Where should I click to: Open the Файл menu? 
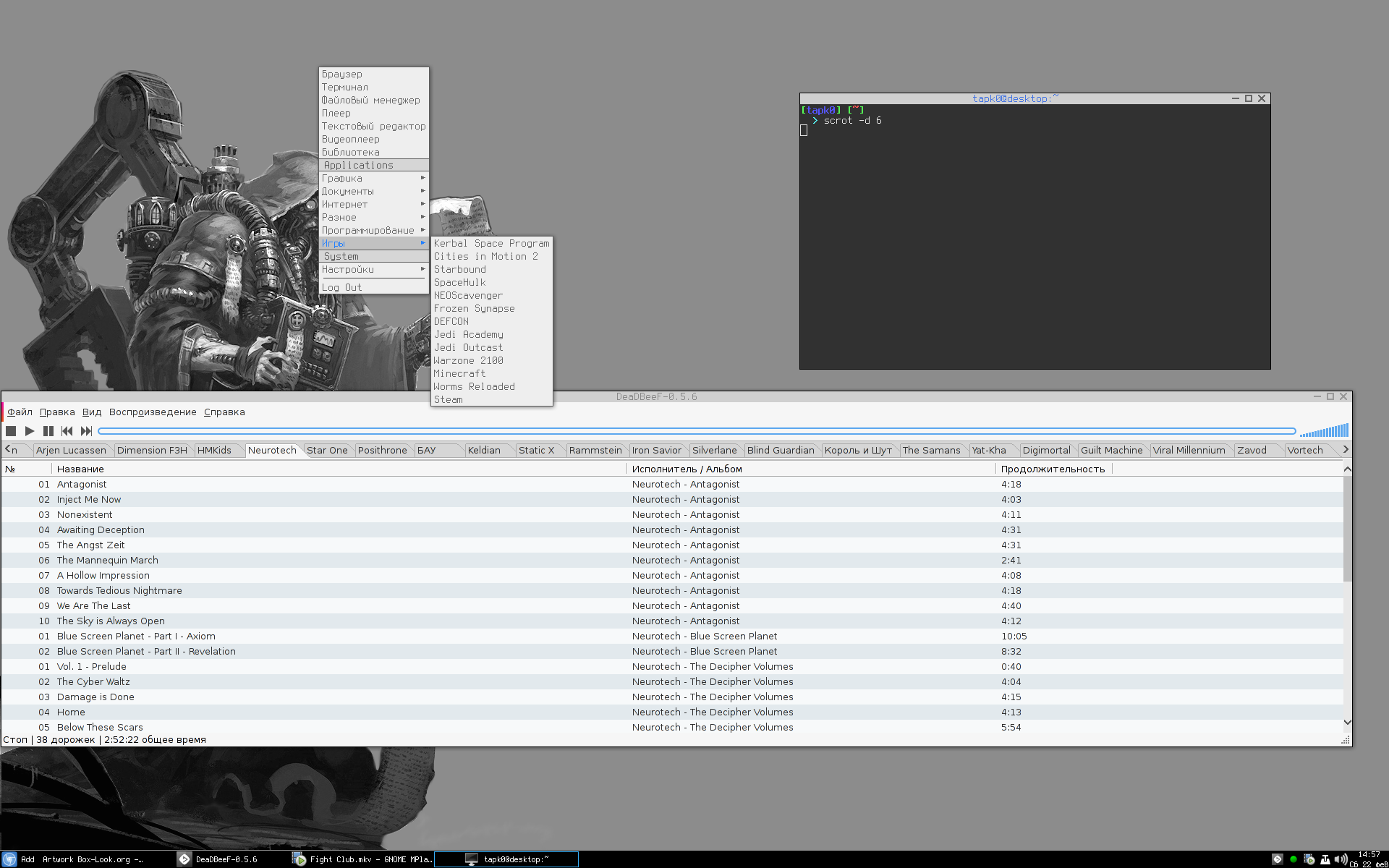[x=20, y=412]
